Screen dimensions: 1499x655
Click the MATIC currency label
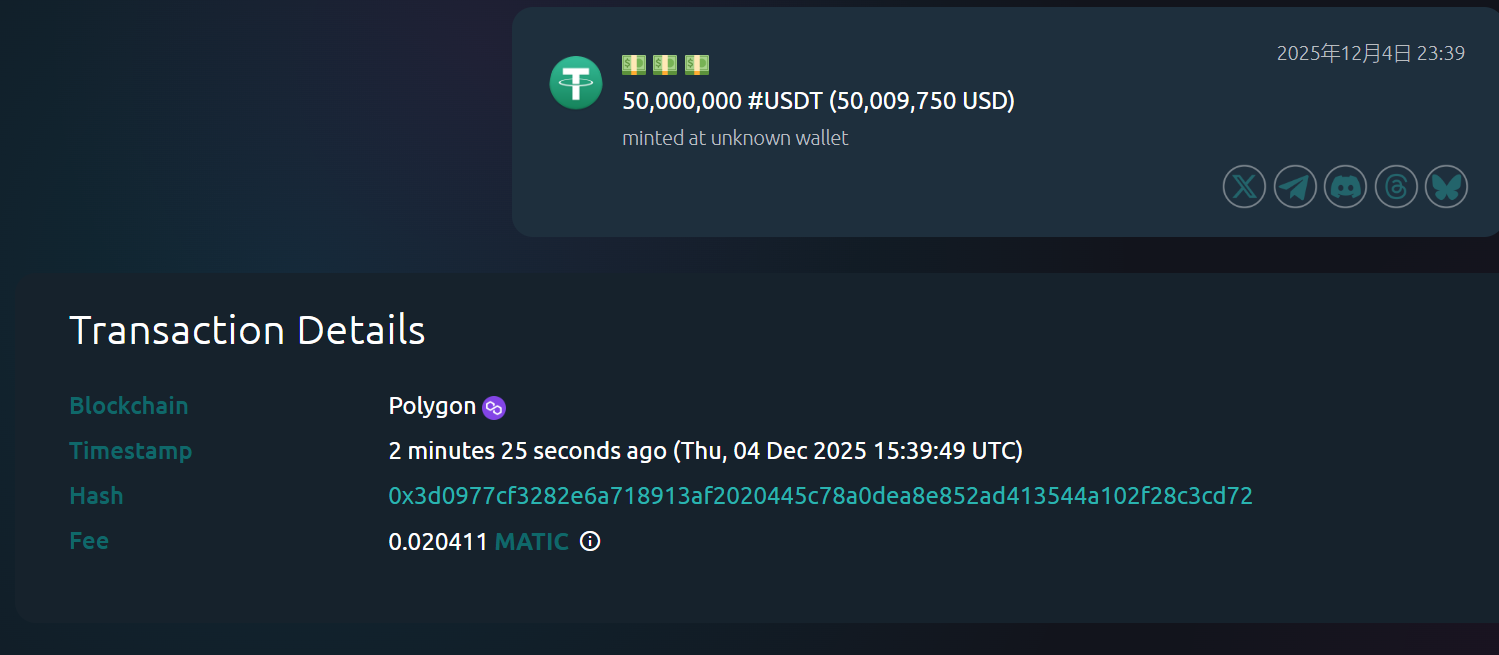point(531,542)
